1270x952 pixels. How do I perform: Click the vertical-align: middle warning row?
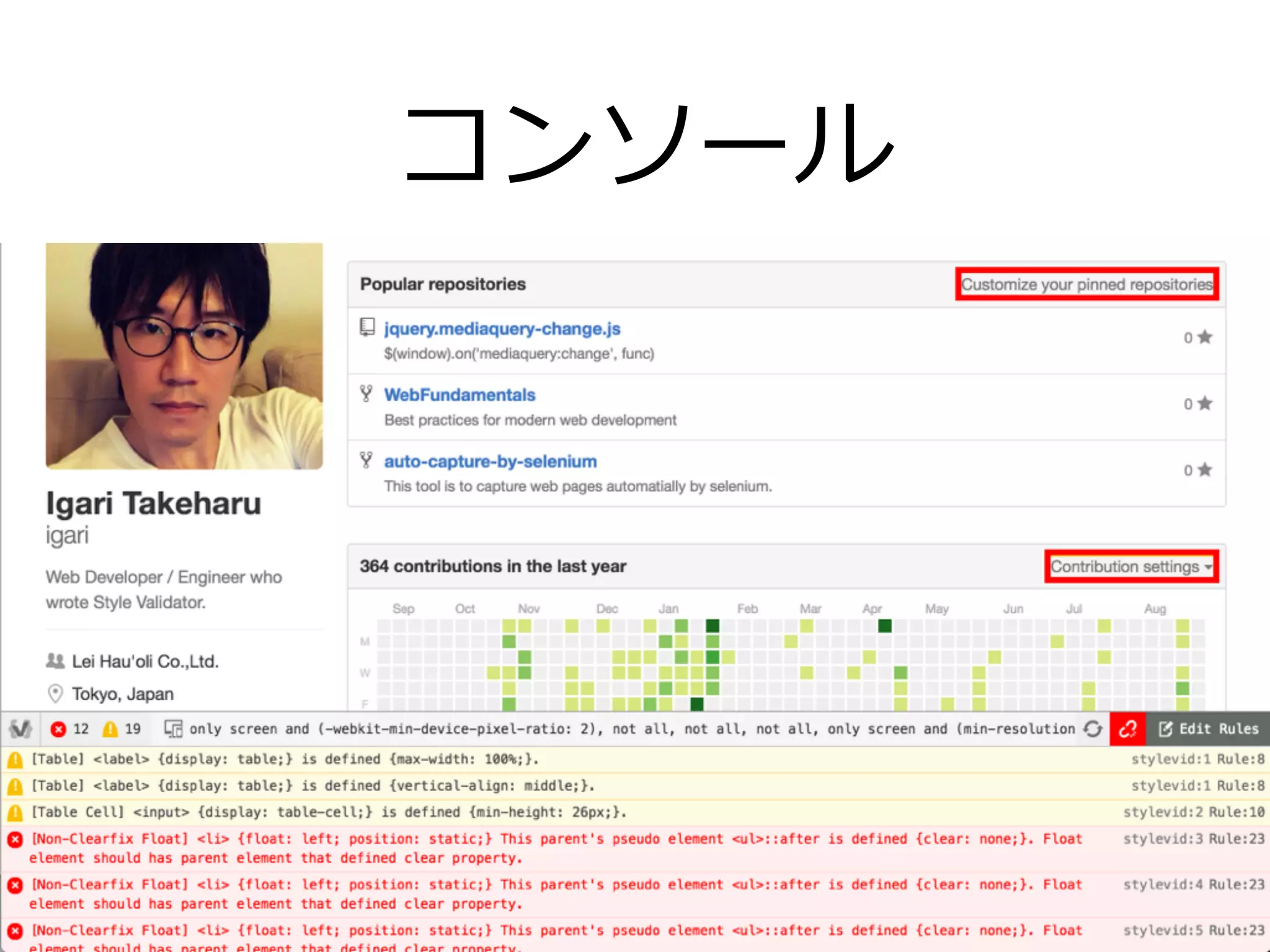[x=635, y=786]
